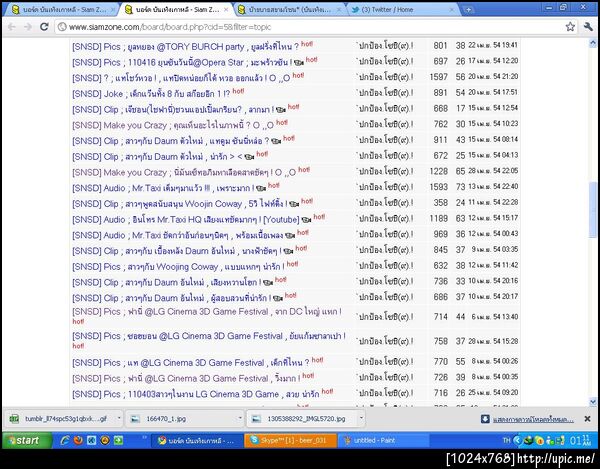This screenshot has height=469, width=600.
Task: Open 110403 LG Cinema 3D Game pics topic
Action: pyautogui.click(x=196, y=394)
